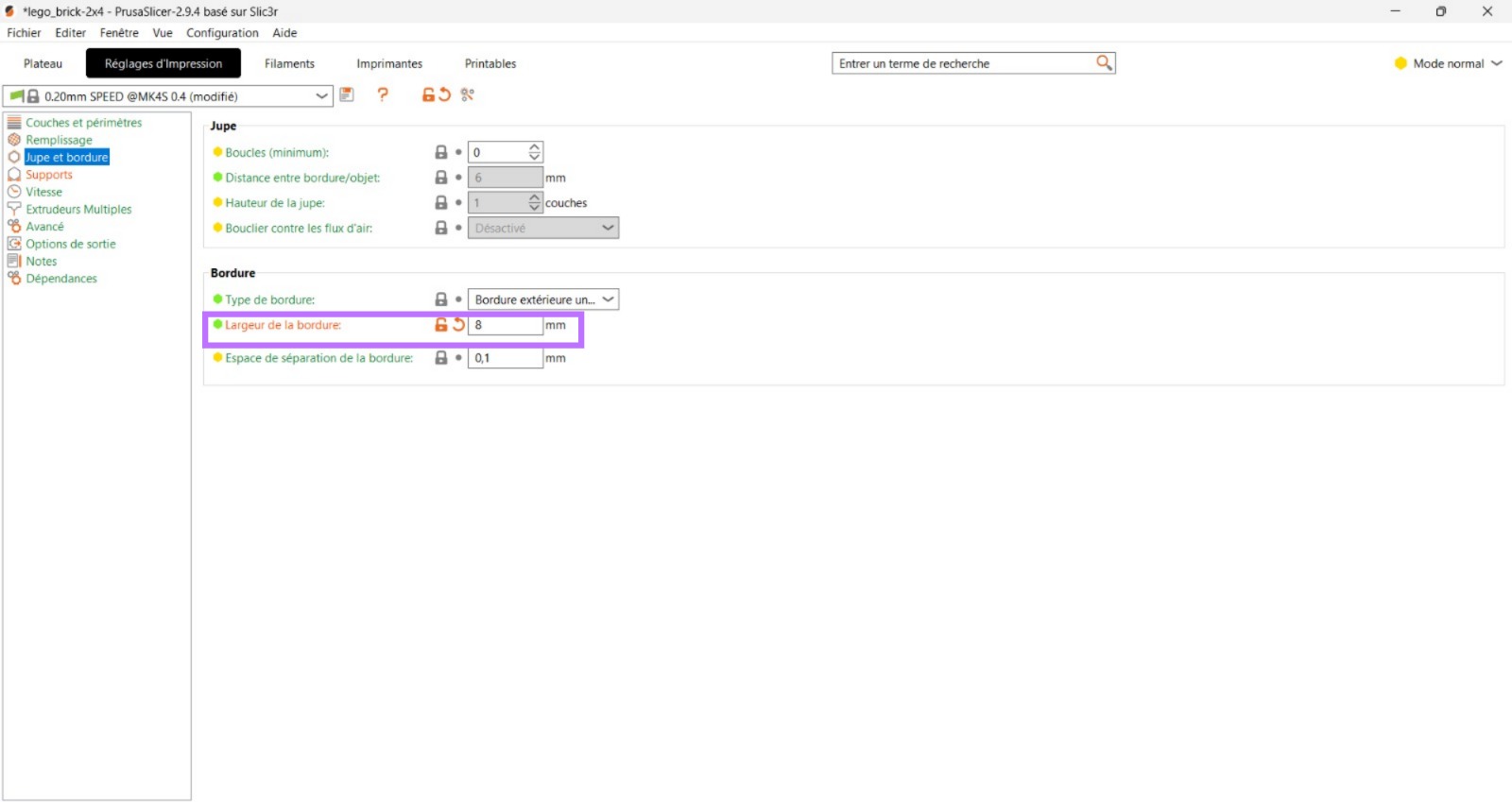This screenshot has height=802, width=1512.
Task: Select Supports in the settings sidebar
Action: 49,175
